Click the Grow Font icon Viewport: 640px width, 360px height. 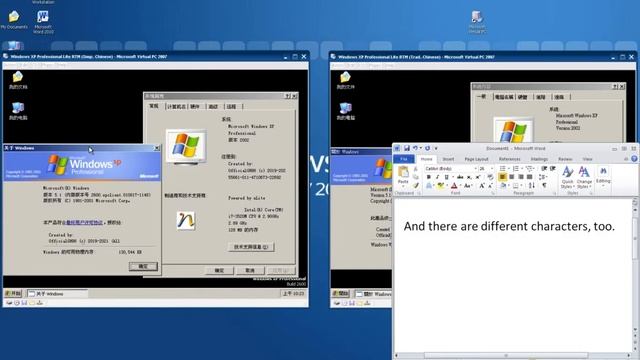482,186
